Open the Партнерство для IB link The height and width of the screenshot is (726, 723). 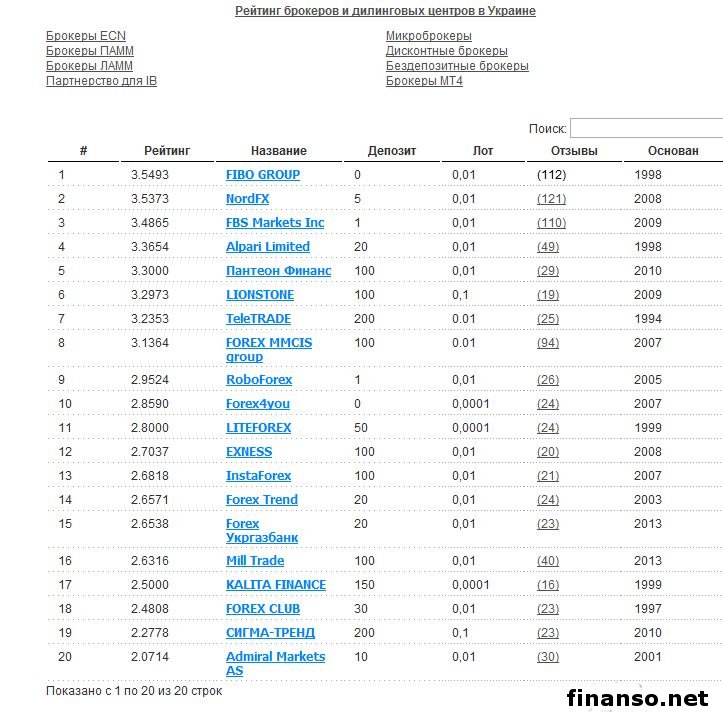pos(101,81)
